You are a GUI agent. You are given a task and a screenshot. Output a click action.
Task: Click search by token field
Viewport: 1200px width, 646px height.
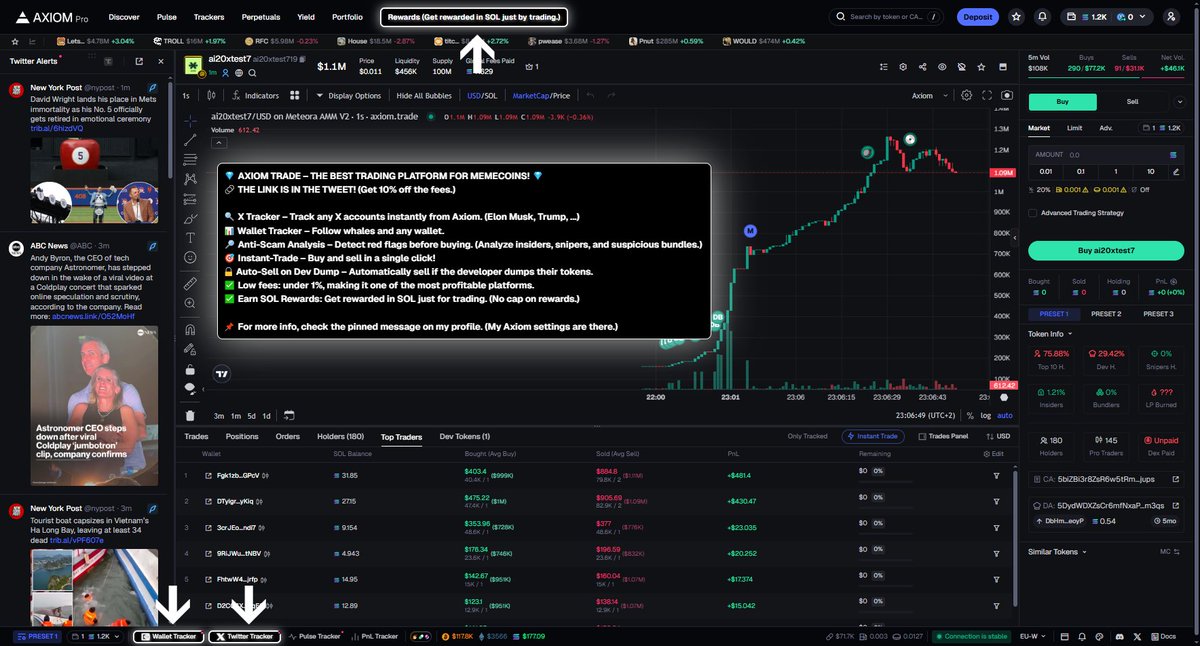(886, 17)
